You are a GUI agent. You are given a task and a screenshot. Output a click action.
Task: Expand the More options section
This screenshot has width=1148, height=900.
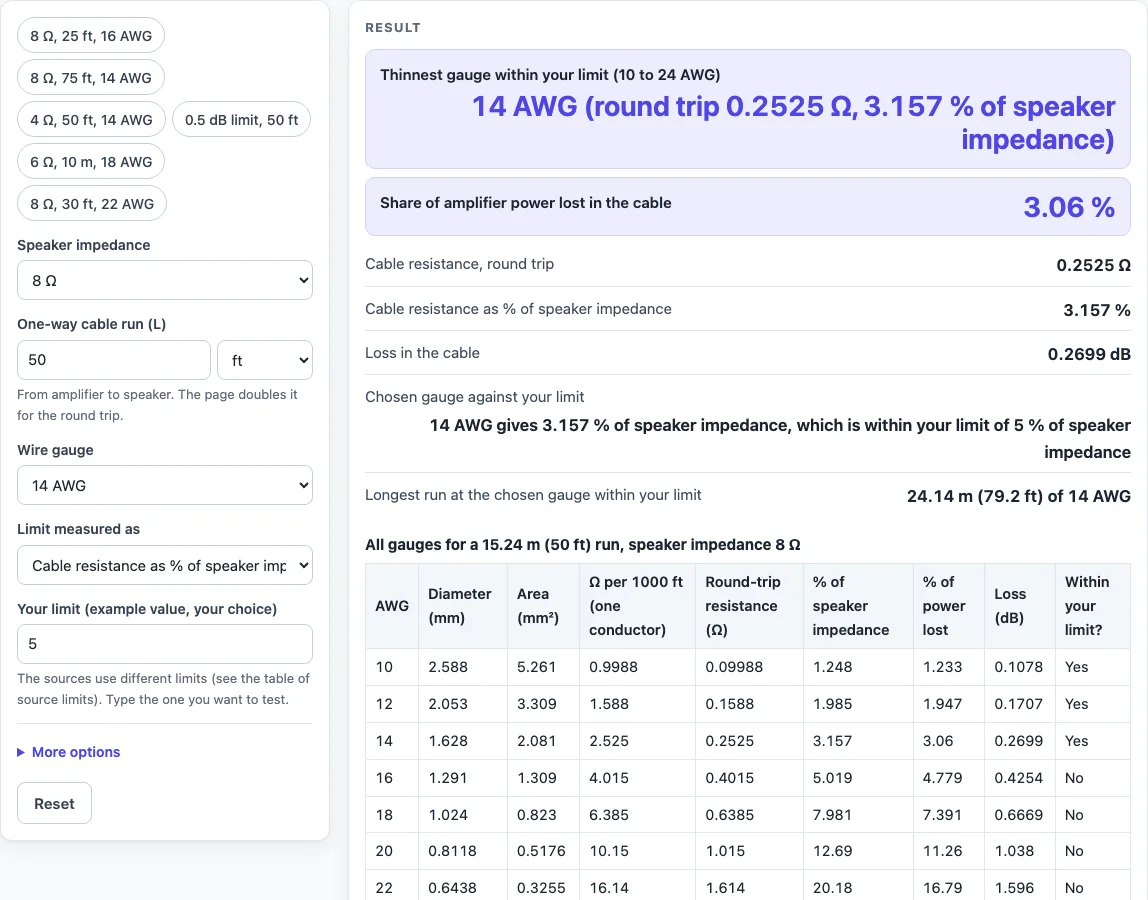pyautogui.click(x=69, y=752)
